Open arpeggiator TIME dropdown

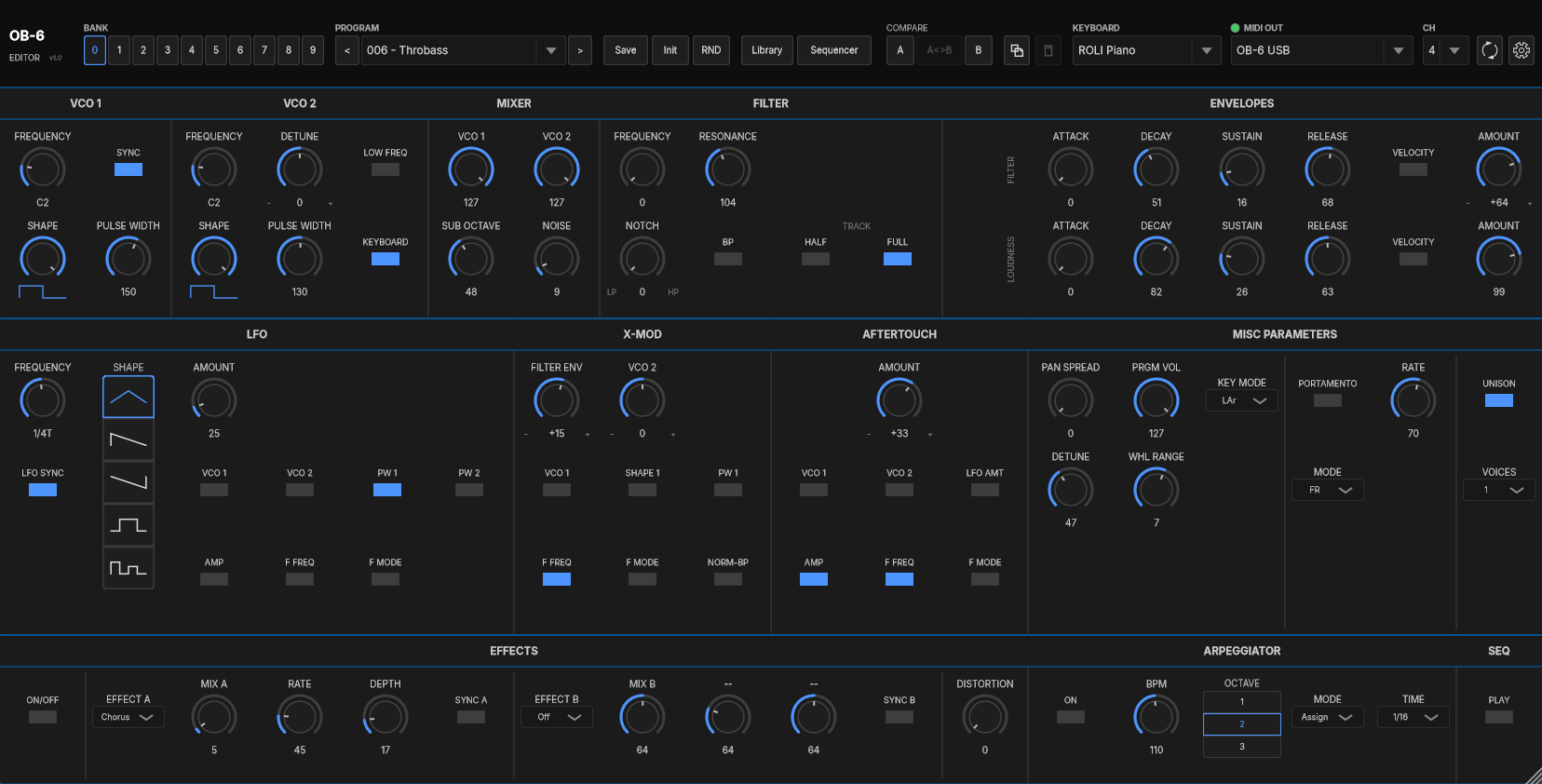1413,717
